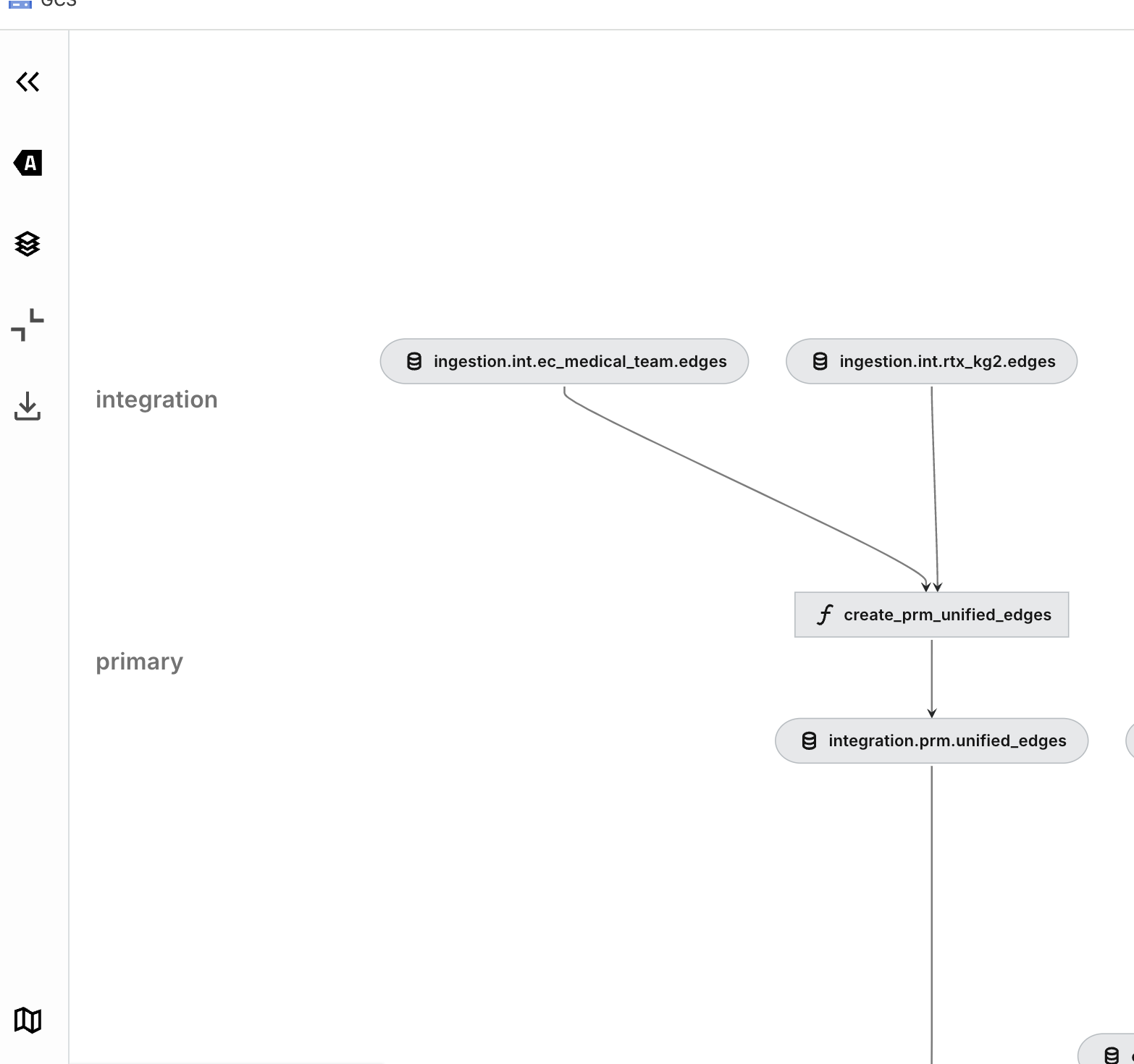Collapse the left sidebar with double chevrons

pos(28,82)
